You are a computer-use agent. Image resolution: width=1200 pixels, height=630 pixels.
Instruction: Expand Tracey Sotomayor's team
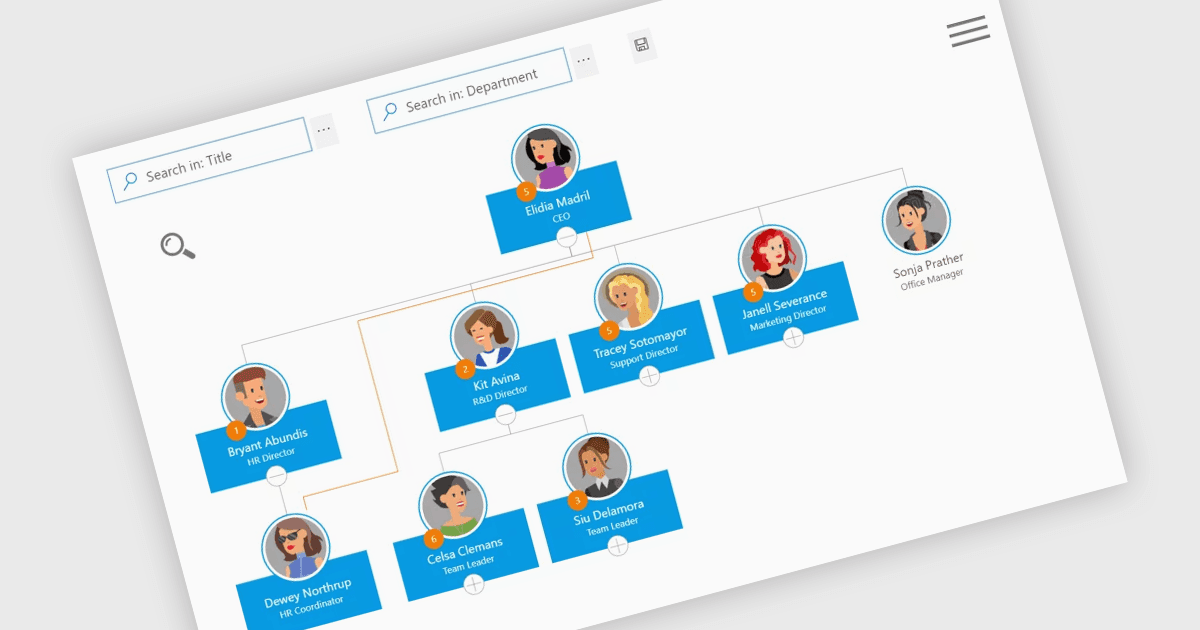(x=649, y=377)
